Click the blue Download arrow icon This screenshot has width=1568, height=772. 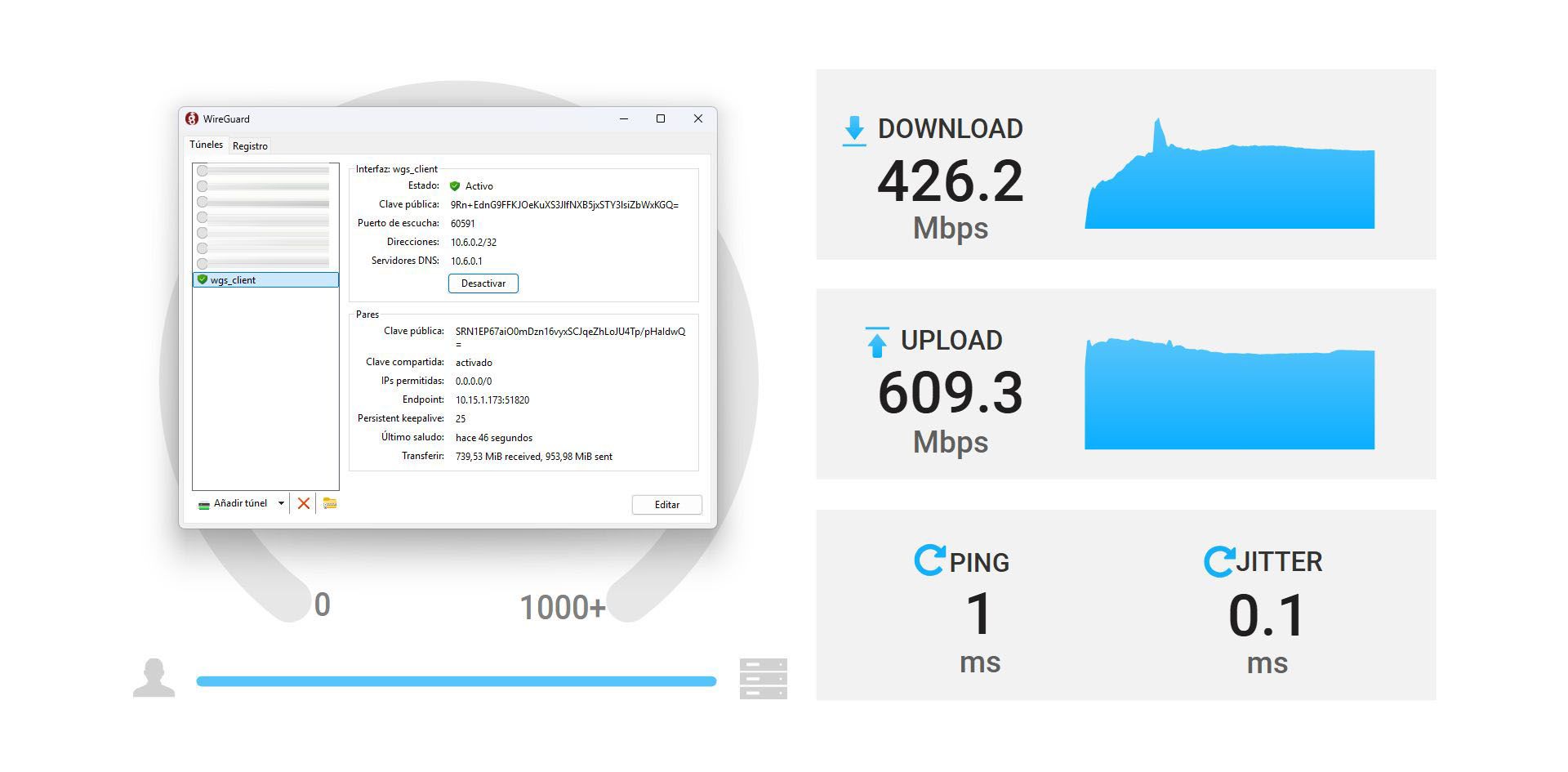click(x=853, y=128)
